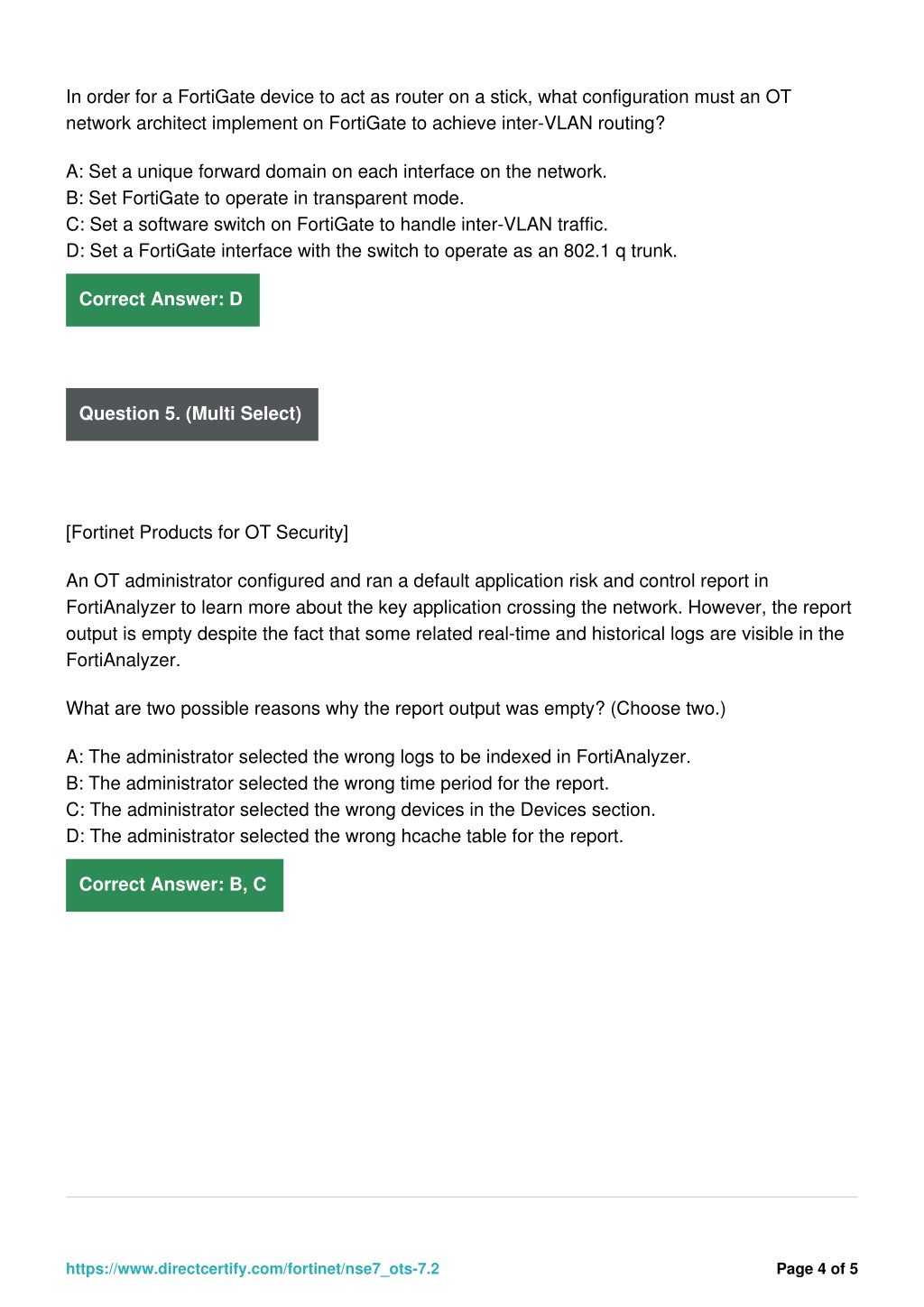This screenshot has width=924, height=1307.
Task: Click the green Correct Answer: B, C box
Action: point(174,885)
